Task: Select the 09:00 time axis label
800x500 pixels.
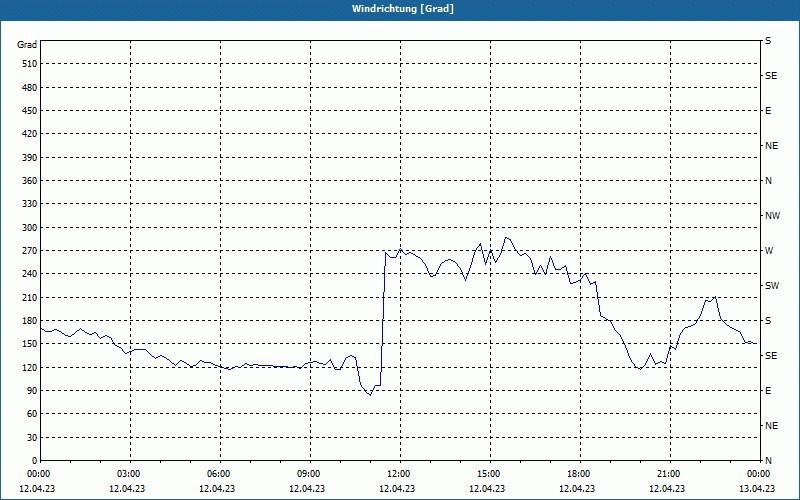Action: (308, 474)
